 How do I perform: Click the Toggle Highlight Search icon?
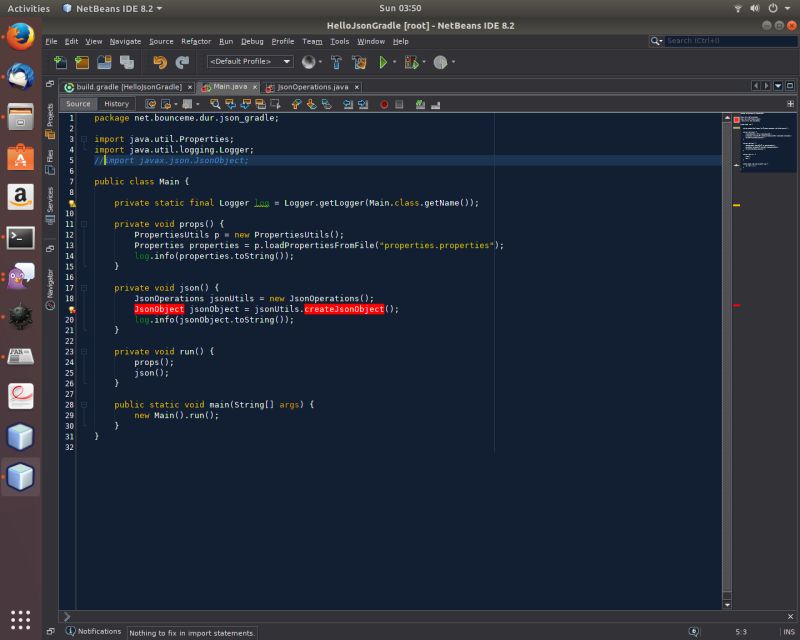tap(261, 104)
